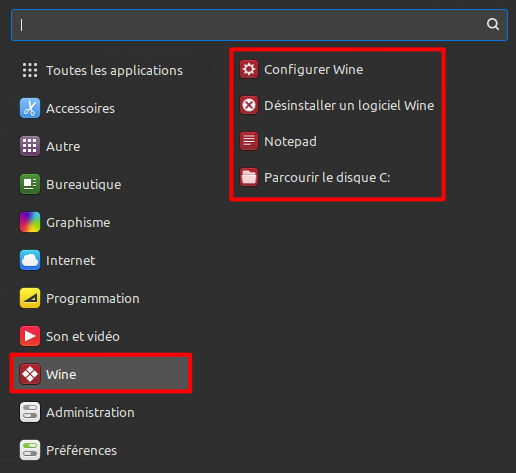The image size is (516, 473).
Task: Open the Préférences category
Action: click(102, 450)
